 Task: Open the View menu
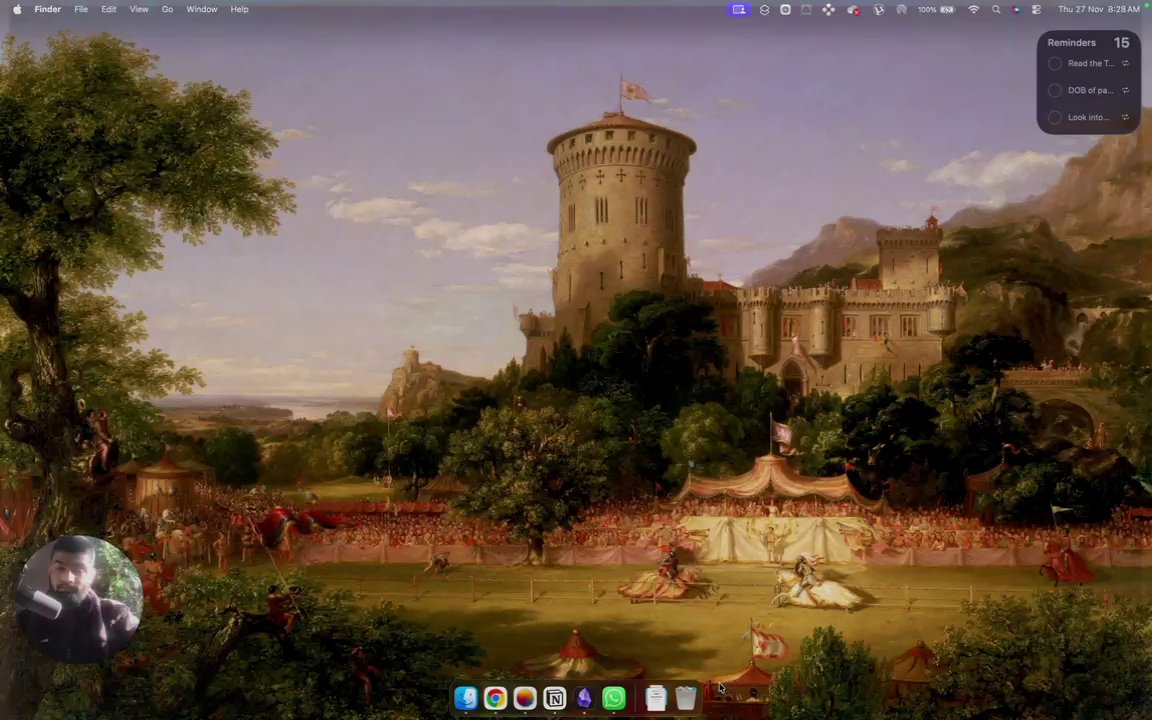139,10
